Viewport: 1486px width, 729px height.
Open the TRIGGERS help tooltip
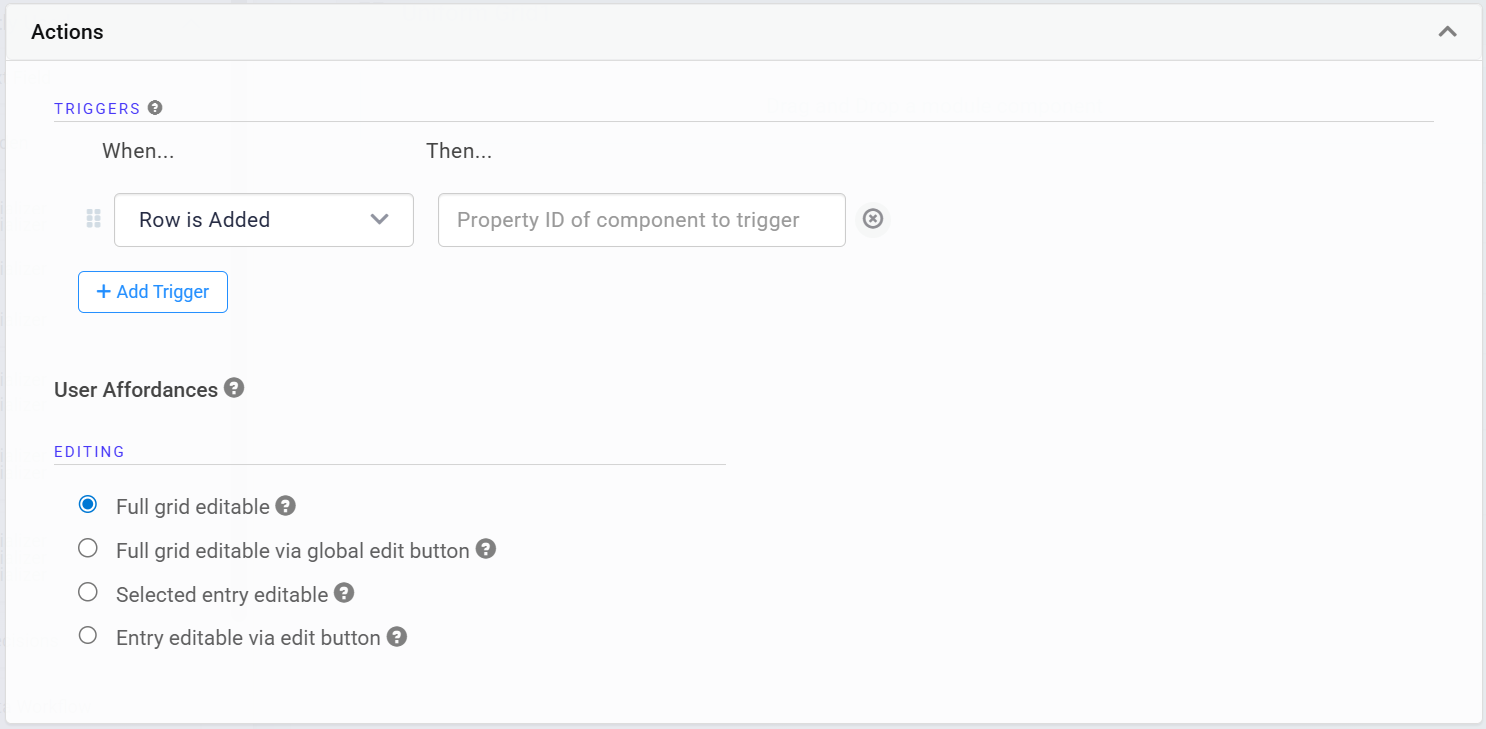tap(154, 107)
